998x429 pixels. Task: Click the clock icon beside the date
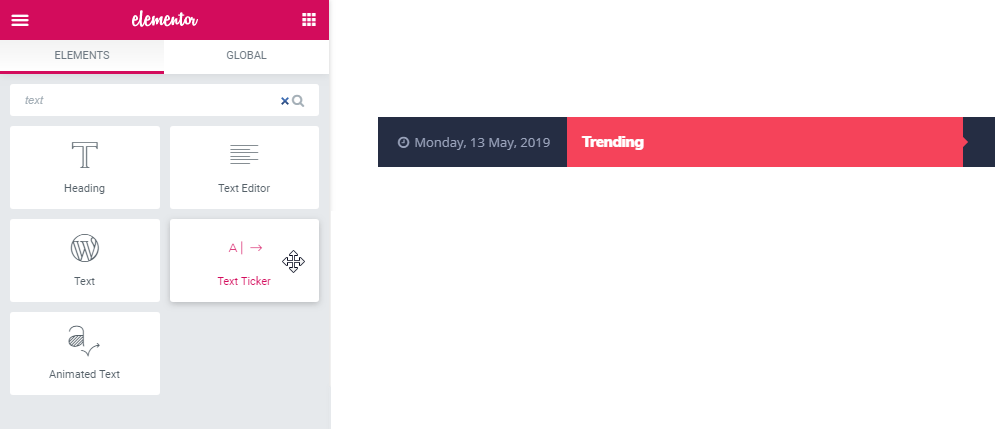[403, 142]
